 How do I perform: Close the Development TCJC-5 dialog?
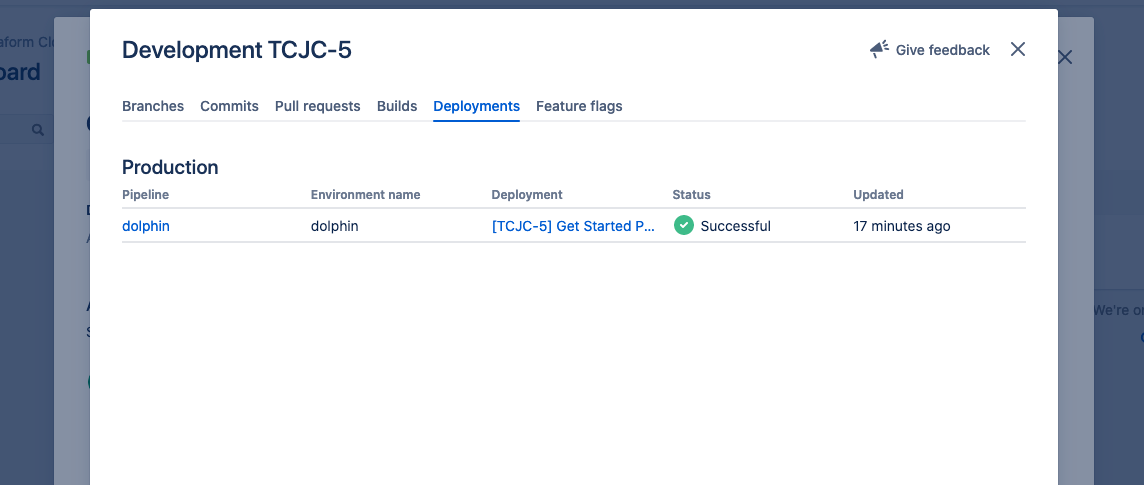click(x=1018, y=49)
